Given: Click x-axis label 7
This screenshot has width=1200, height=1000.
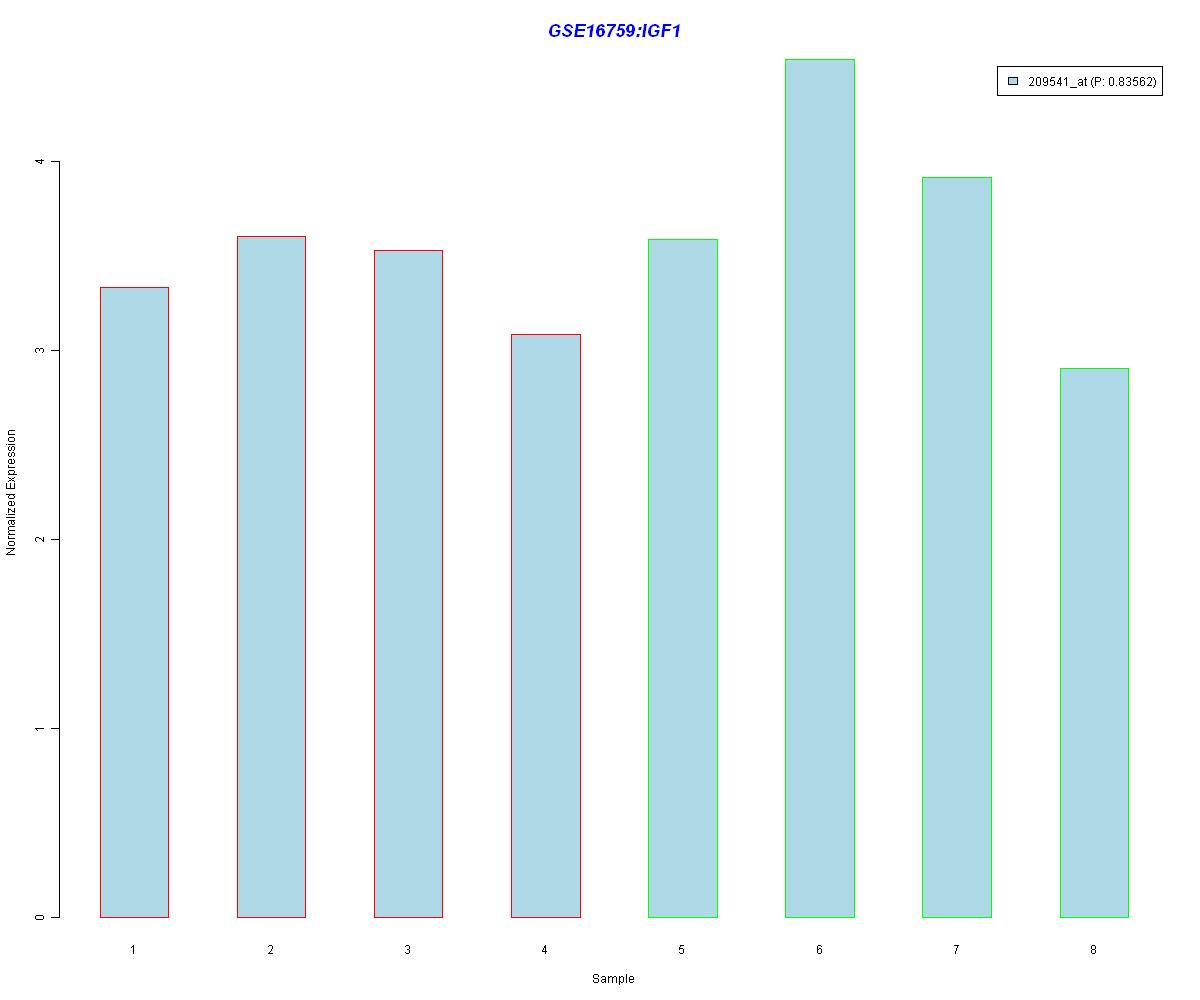Looking at the screenshot, I should [x=956, y=949].
